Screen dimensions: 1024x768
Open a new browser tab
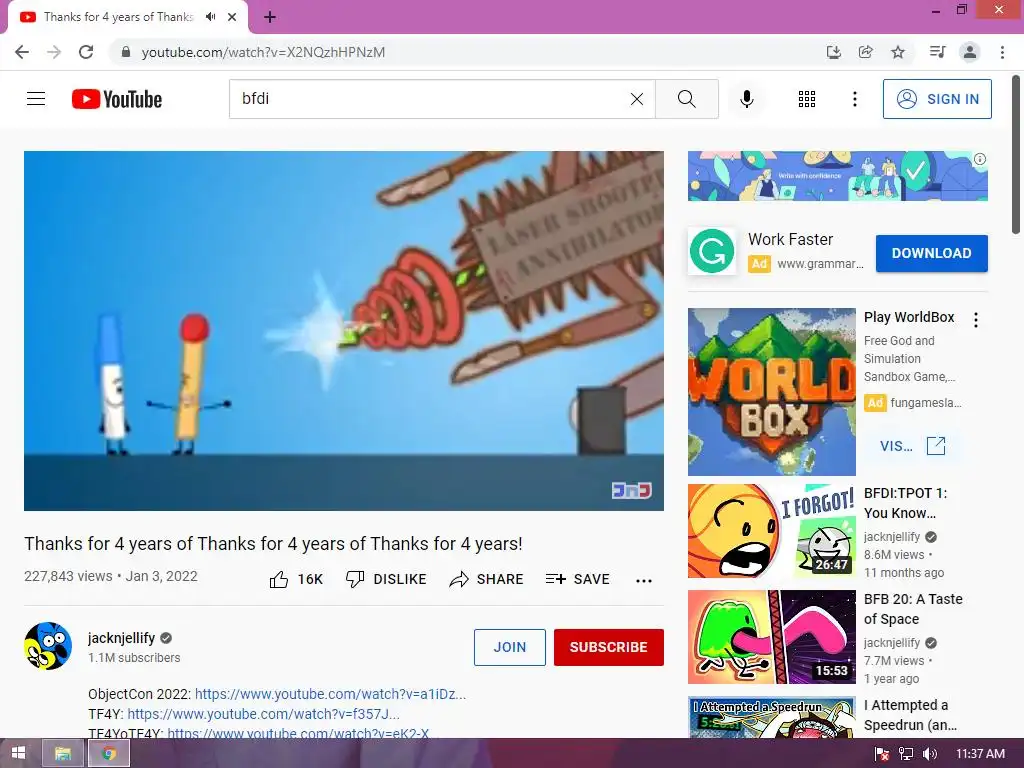(270, 17)
